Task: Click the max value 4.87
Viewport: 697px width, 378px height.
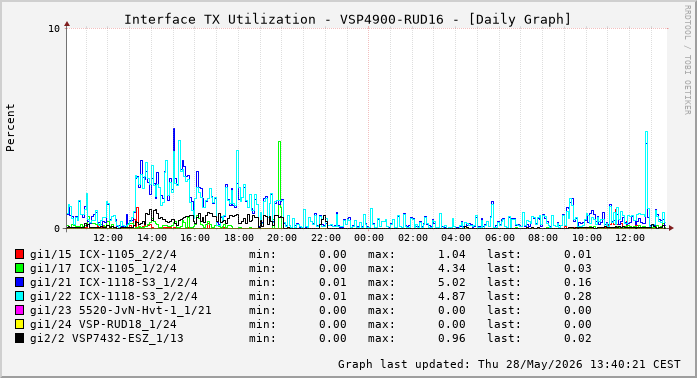Action: 452,296
